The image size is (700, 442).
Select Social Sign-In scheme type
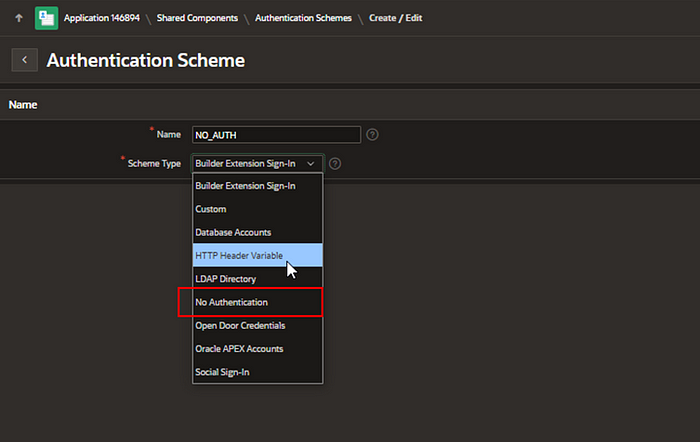click(258, 372)
